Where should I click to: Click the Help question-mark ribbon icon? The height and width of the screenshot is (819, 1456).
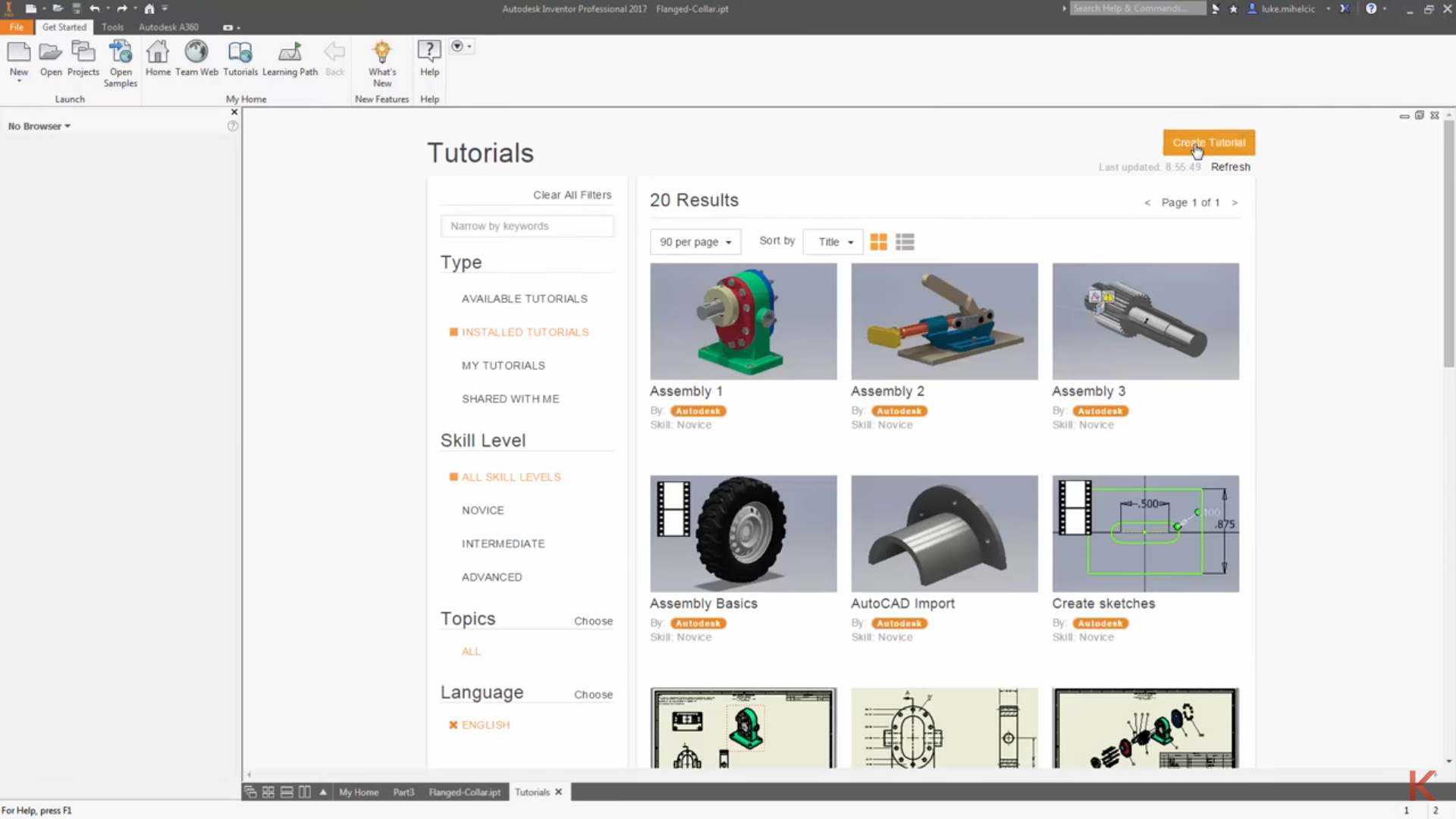(429, 52)
